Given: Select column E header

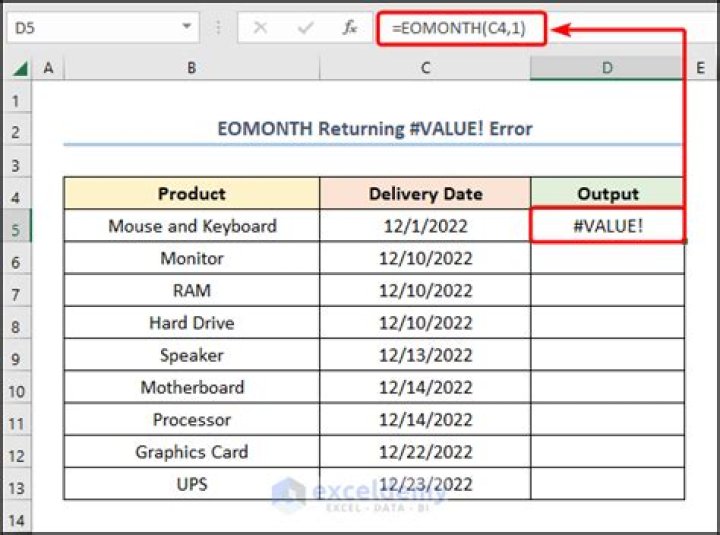Looking at the screenshot, I should (700, 68).
